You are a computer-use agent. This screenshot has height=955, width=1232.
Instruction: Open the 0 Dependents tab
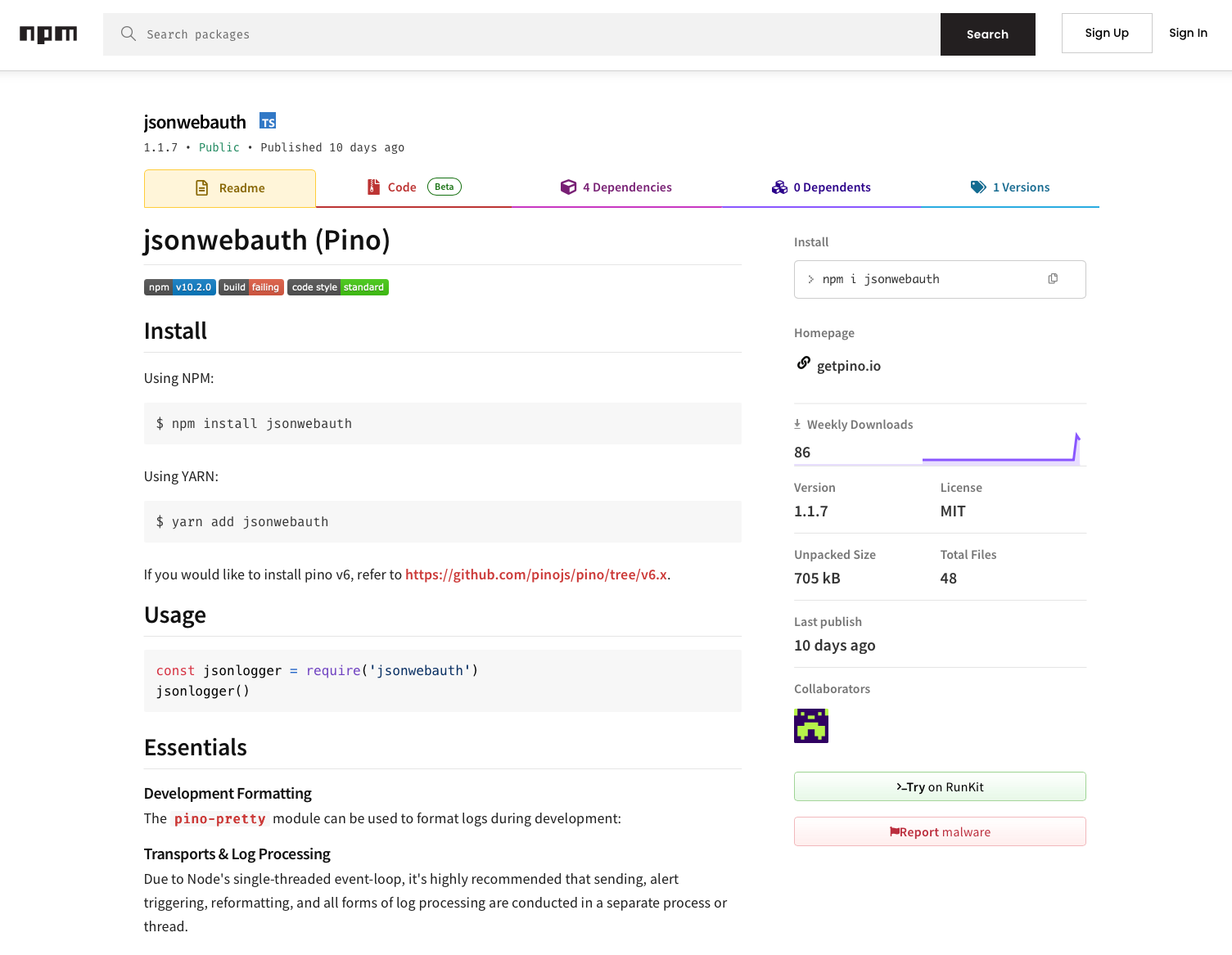821,187
